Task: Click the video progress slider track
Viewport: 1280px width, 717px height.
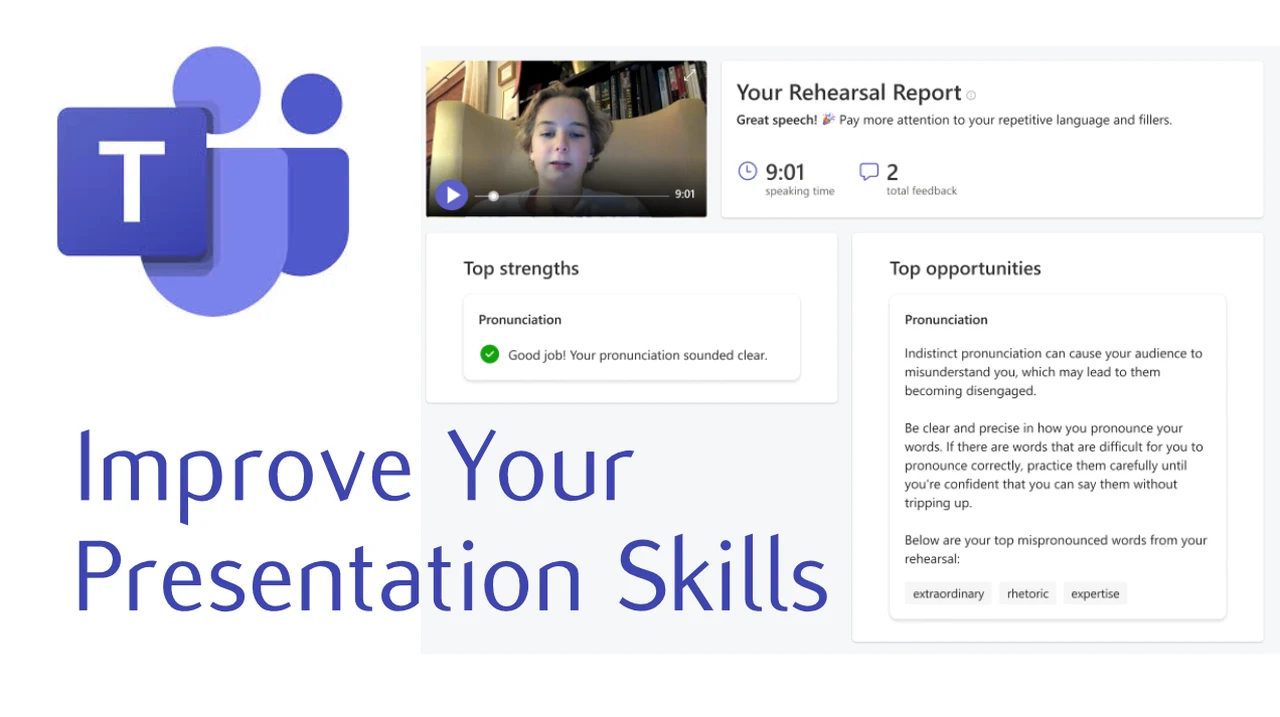Action: click(x=571, y=196)
